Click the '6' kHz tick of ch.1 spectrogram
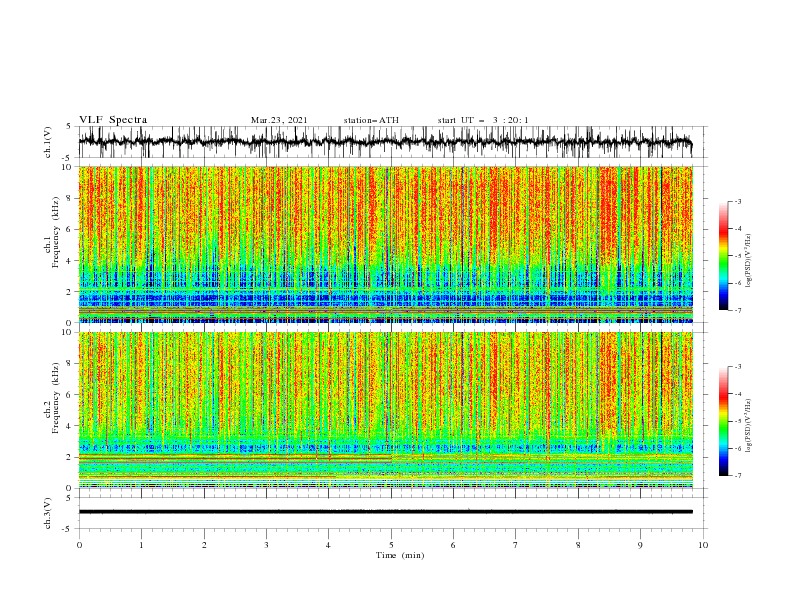792x612 pixels. coord(69,229)
